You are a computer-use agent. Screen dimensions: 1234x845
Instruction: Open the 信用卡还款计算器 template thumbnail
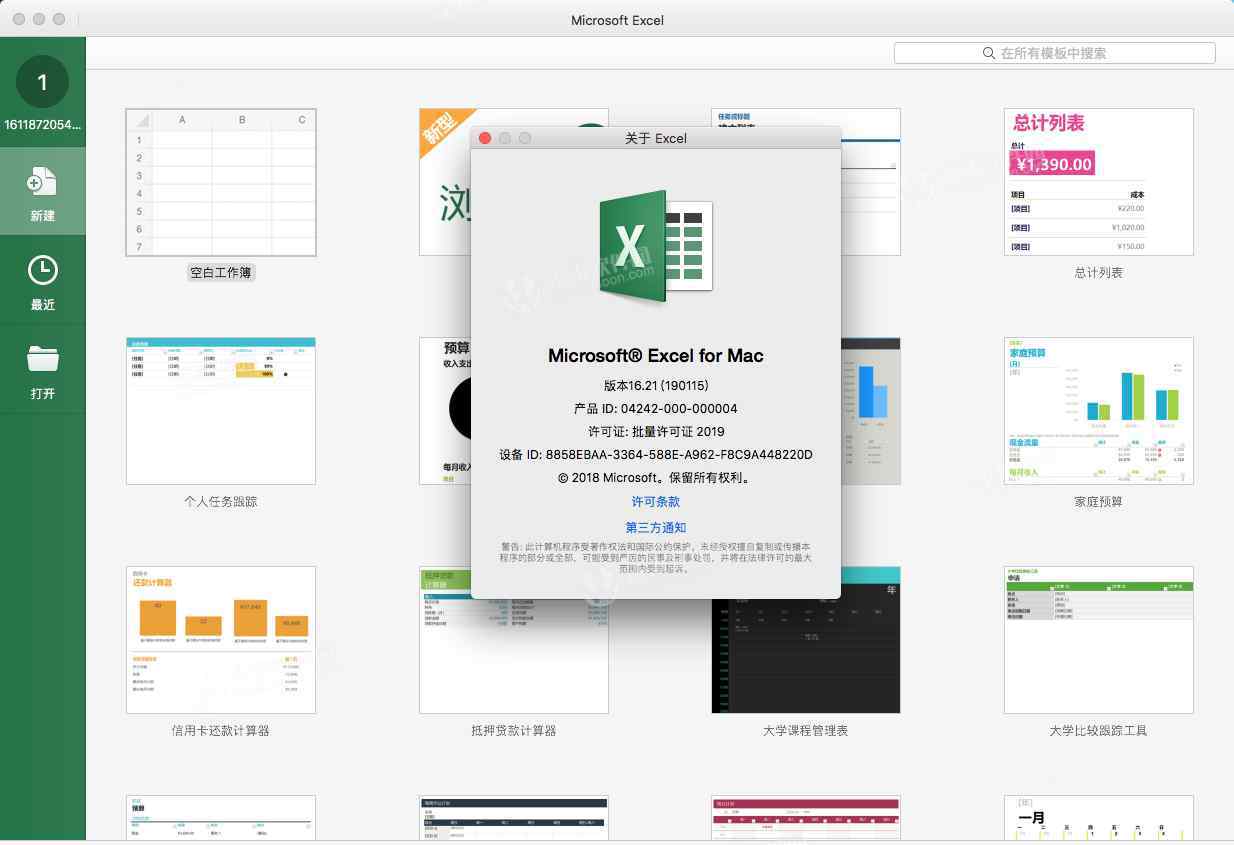point(221,640)
